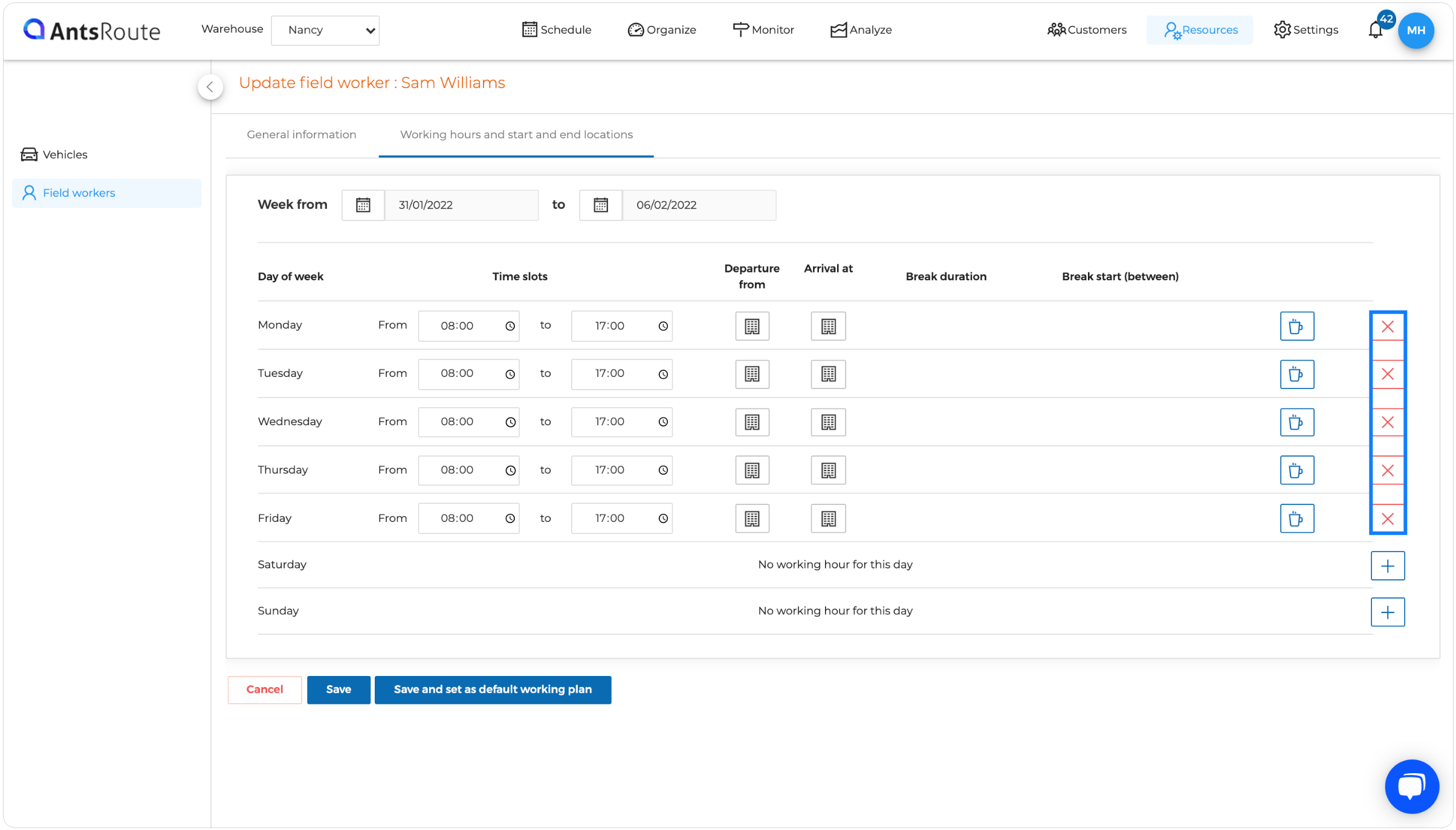This screenshot has width=1456, height=830.
Task: Open Customers section
Action: (x=1087, y=30)
